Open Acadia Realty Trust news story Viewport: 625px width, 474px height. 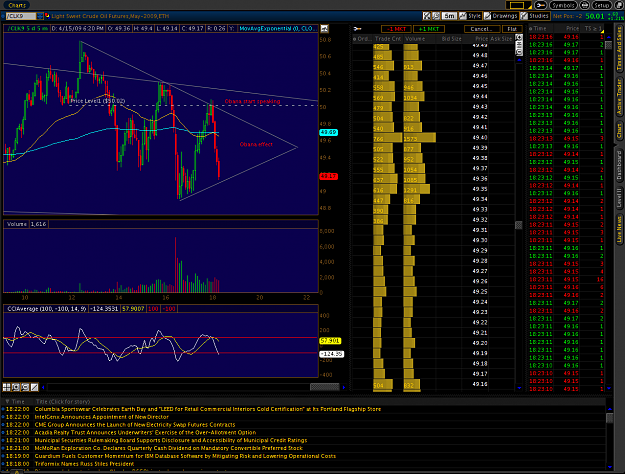[x=145, y=433]
